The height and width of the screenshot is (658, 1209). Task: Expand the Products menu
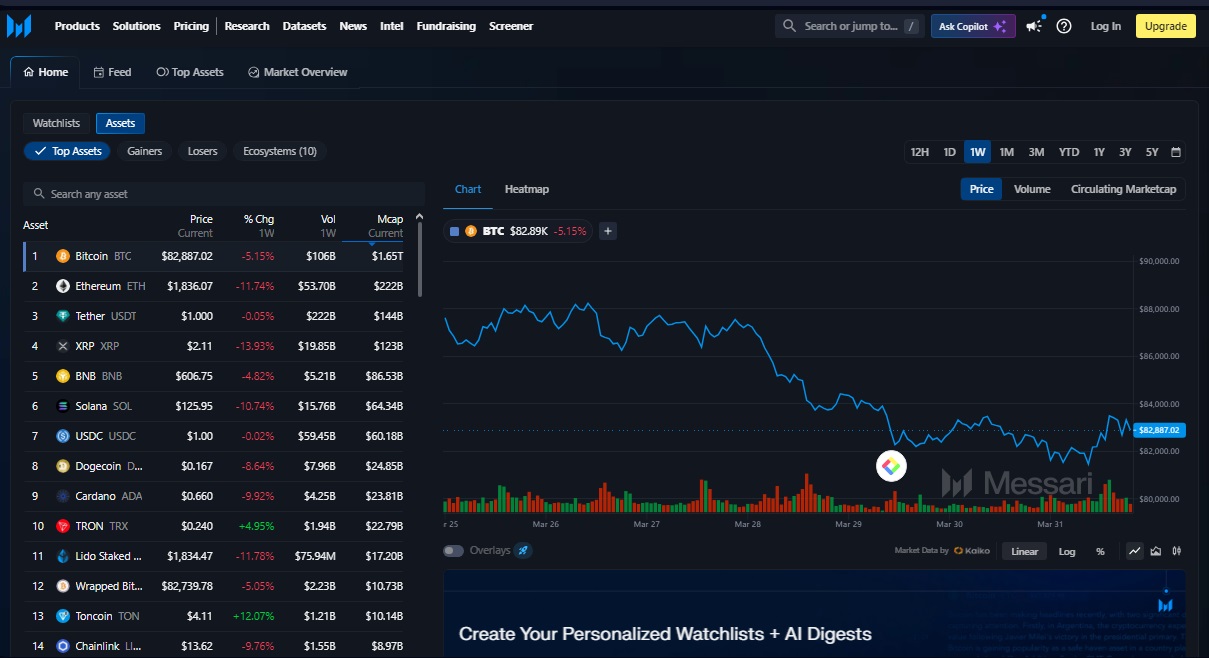77,26
